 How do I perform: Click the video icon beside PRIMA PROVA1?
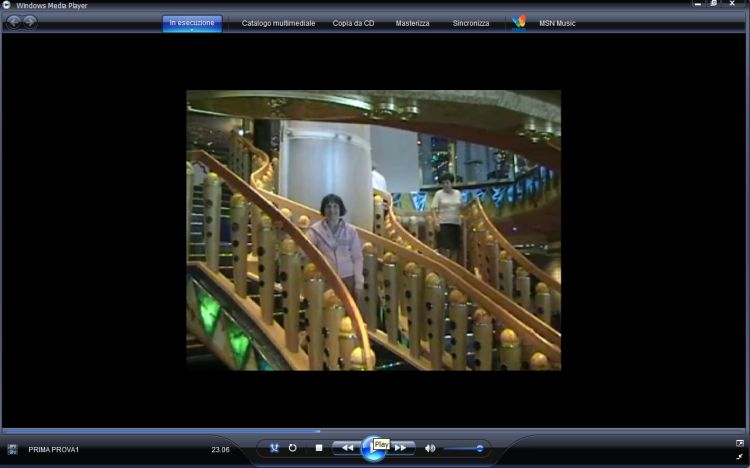click(12, 449)
